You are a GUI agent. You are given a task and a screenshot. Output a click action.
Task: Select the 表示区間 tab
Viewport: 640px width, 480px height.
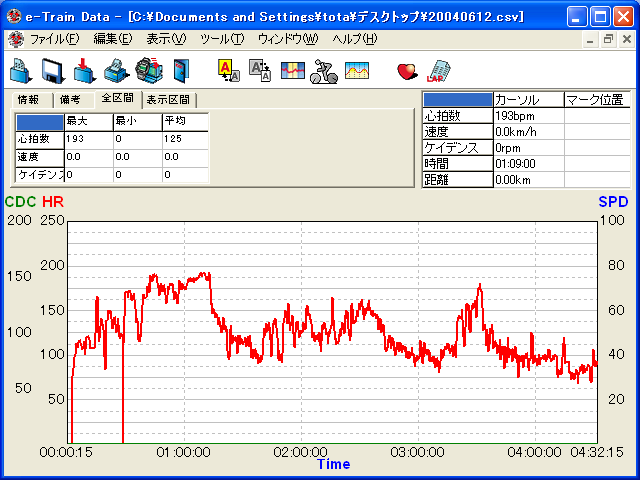pyautogui.click(x=169, y=100)
